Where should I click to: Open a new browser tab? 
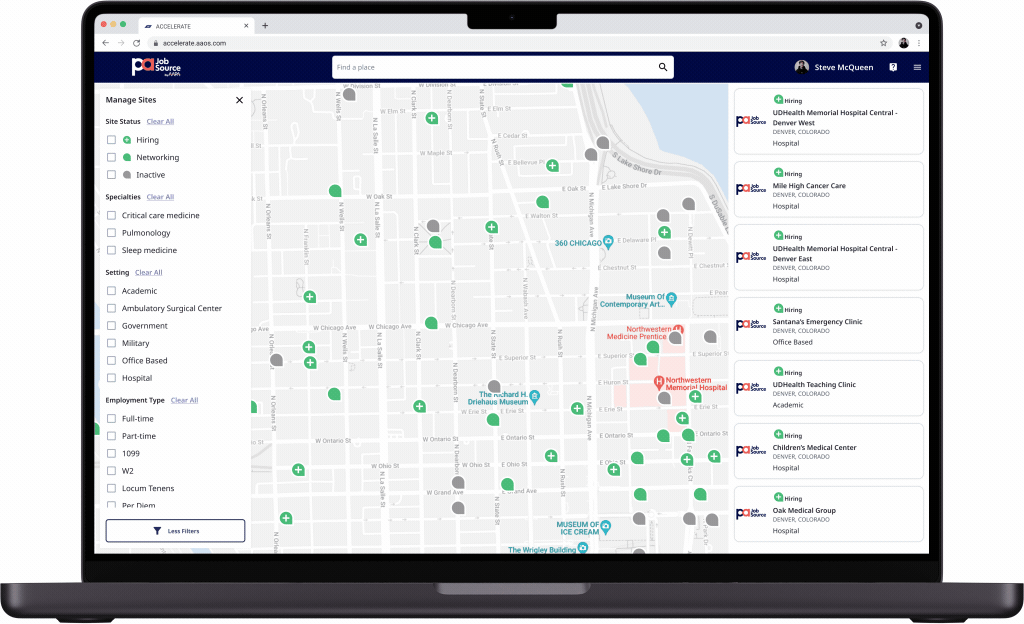[265, 25]
